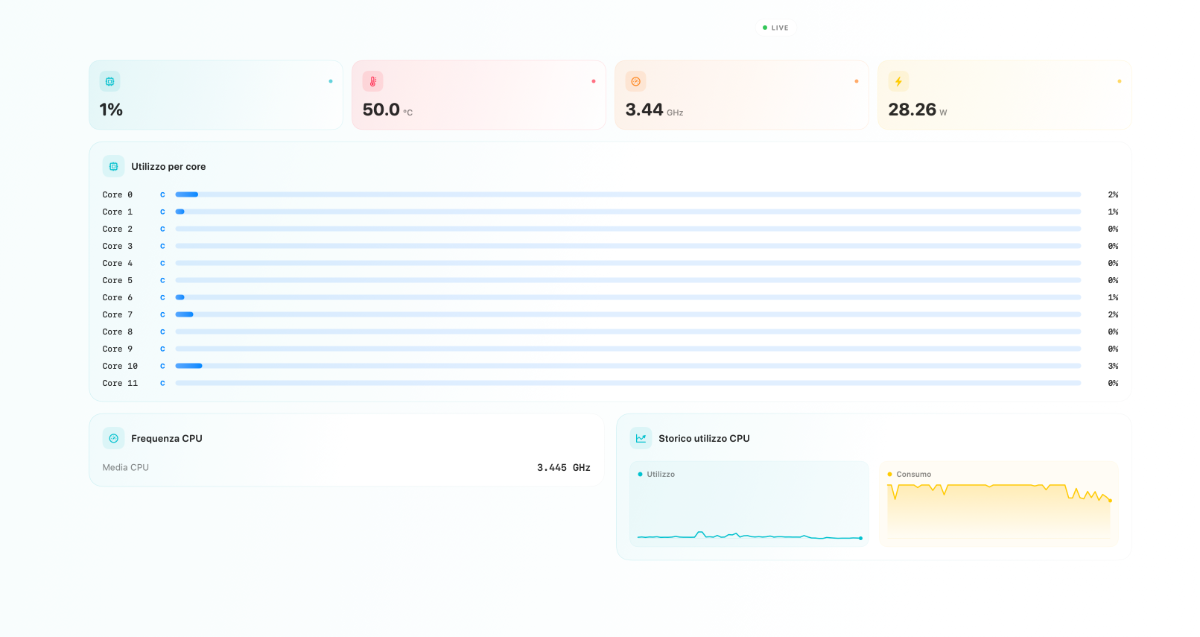The image size is (1200, 637).
Task: Click the Utilizzo history line chart
Action: click(749, 512)
